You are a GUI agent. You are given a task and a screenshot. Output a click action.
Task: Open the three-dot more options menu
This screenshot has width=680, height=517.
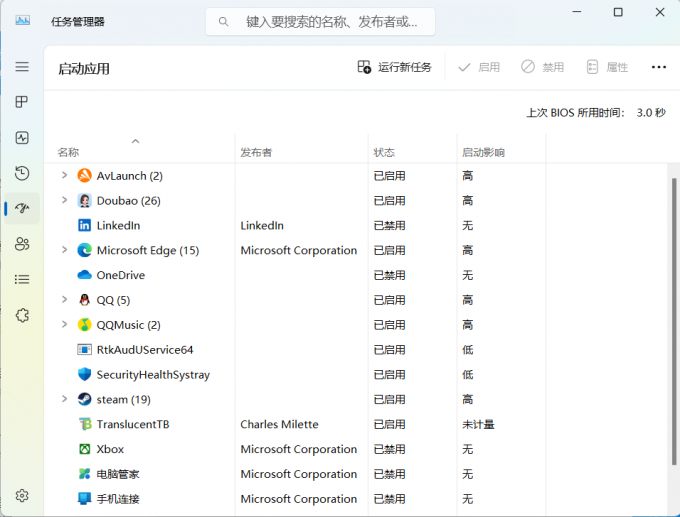[x=659, y=67]
